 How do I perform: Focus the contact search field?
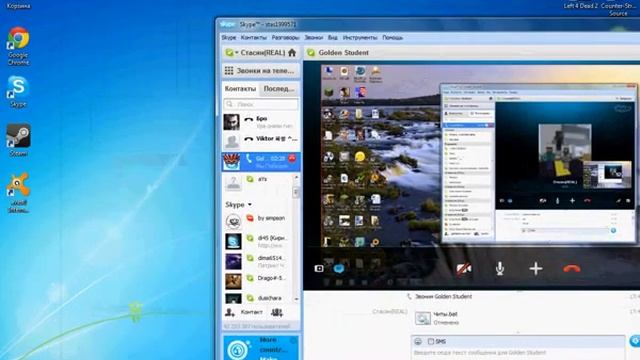pyautogui.click(x=261, y=104)
